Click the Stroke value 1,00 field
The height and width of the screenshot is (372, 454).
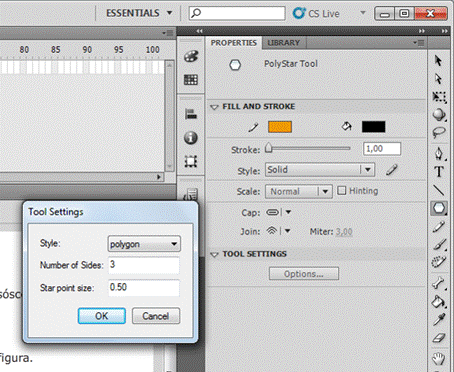pos(382,149)
